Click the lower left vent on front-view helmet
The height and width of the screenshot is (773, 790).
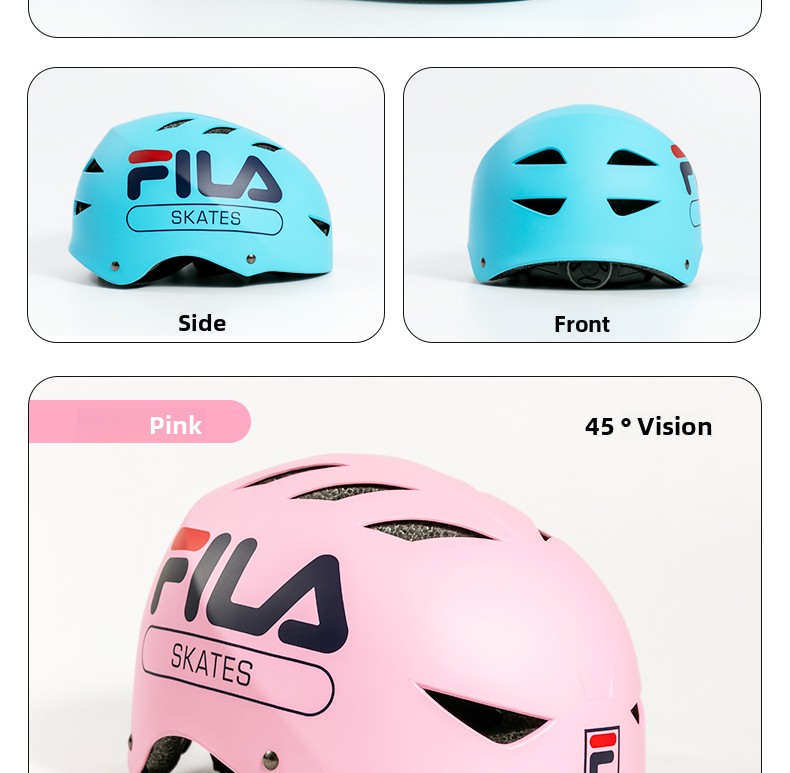click(539, 206)
